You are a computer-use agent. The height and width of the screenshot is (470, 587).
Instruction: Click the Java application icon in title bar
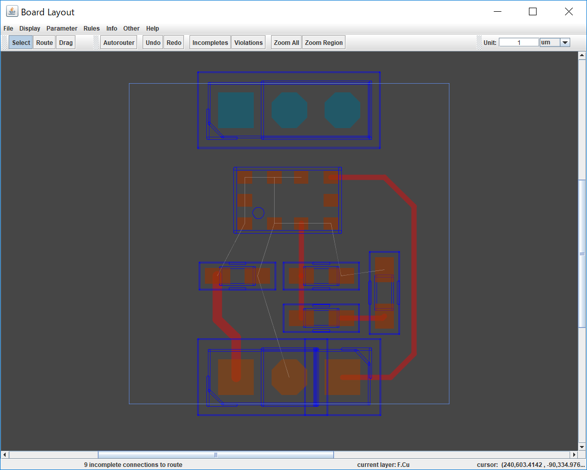[x=12, y=12]
